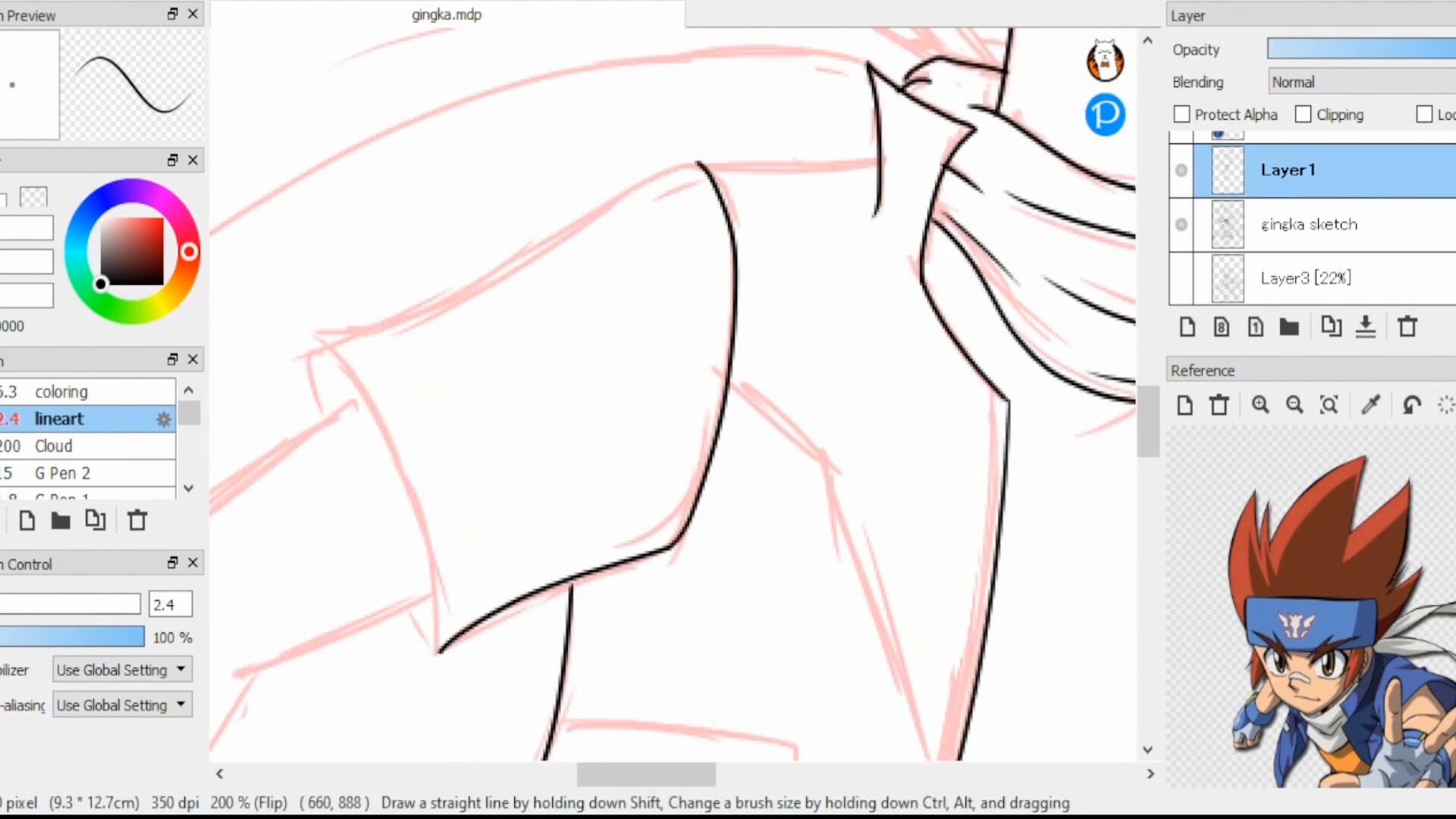Rotate the reference image
Screen dimensions: 1456x819
pyautogui.click(x=1411, y=405)
